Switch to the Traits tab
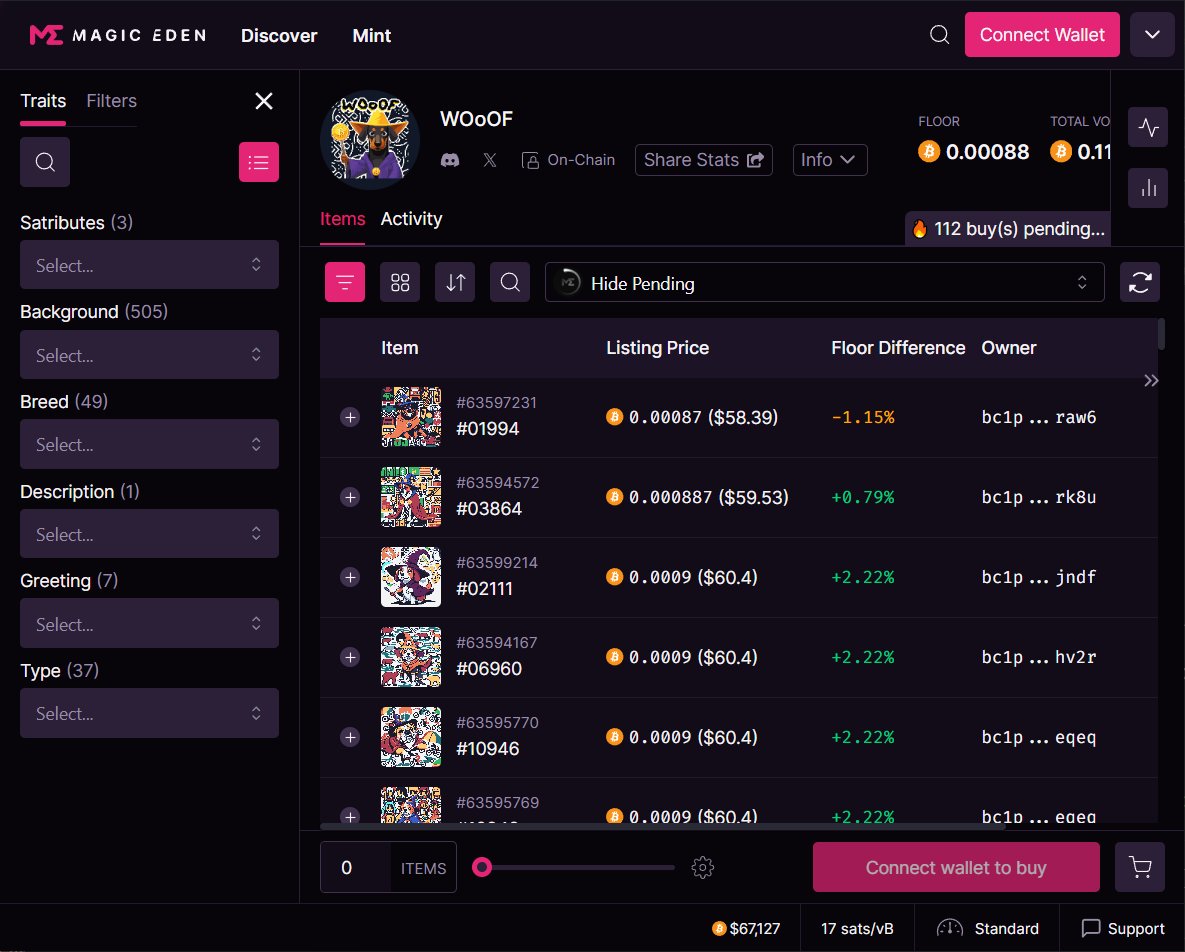The width and height of the screenshot is (1185, 952). click(43, 101)
